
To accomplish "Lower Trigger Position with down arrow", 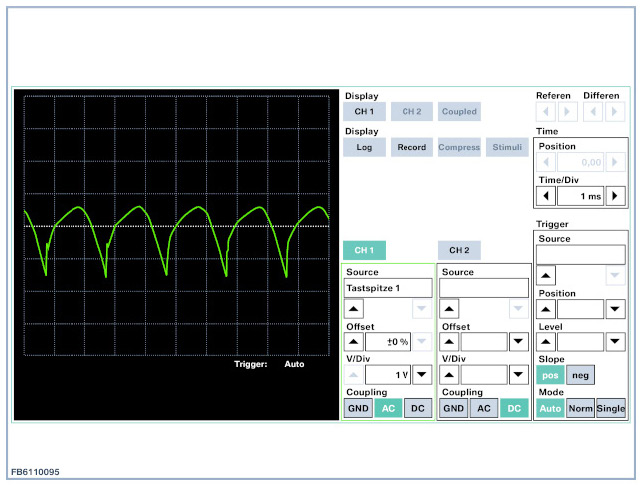I will click(x=616, y=309).
